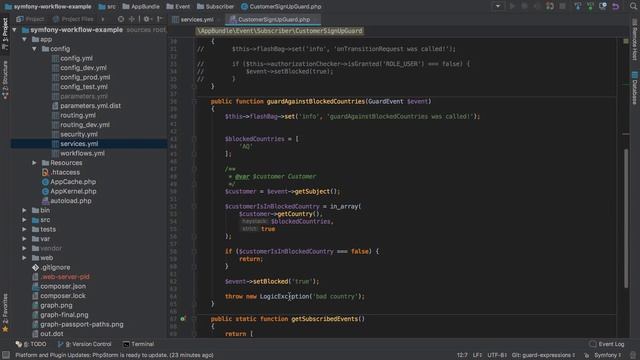Image resolution: width=640 pixels, height=360 pixels.
Task: Click the Debug toolbar icon
Action: 524,6
